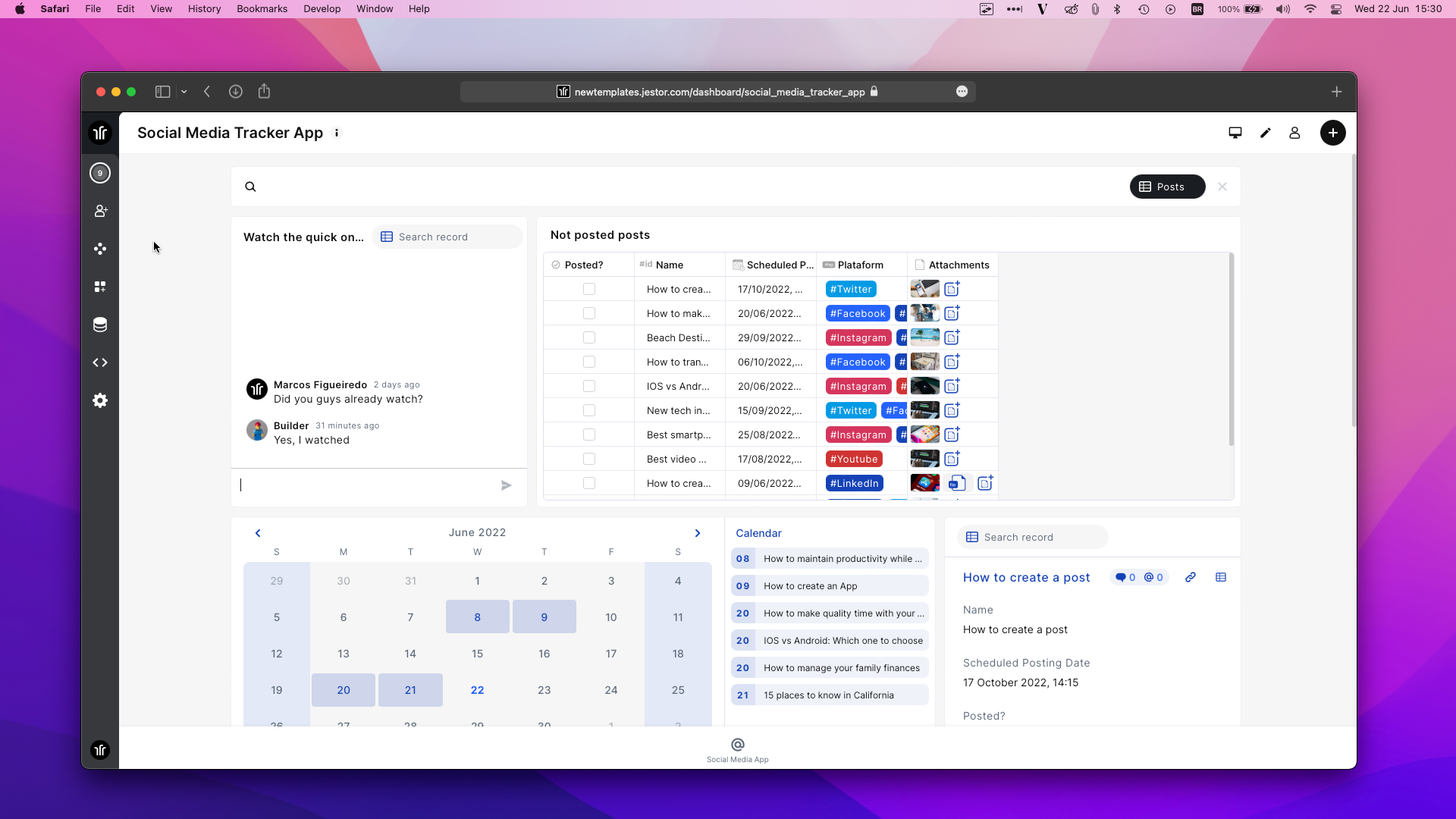Open the database icon in left sidebar

click(100, 325)
